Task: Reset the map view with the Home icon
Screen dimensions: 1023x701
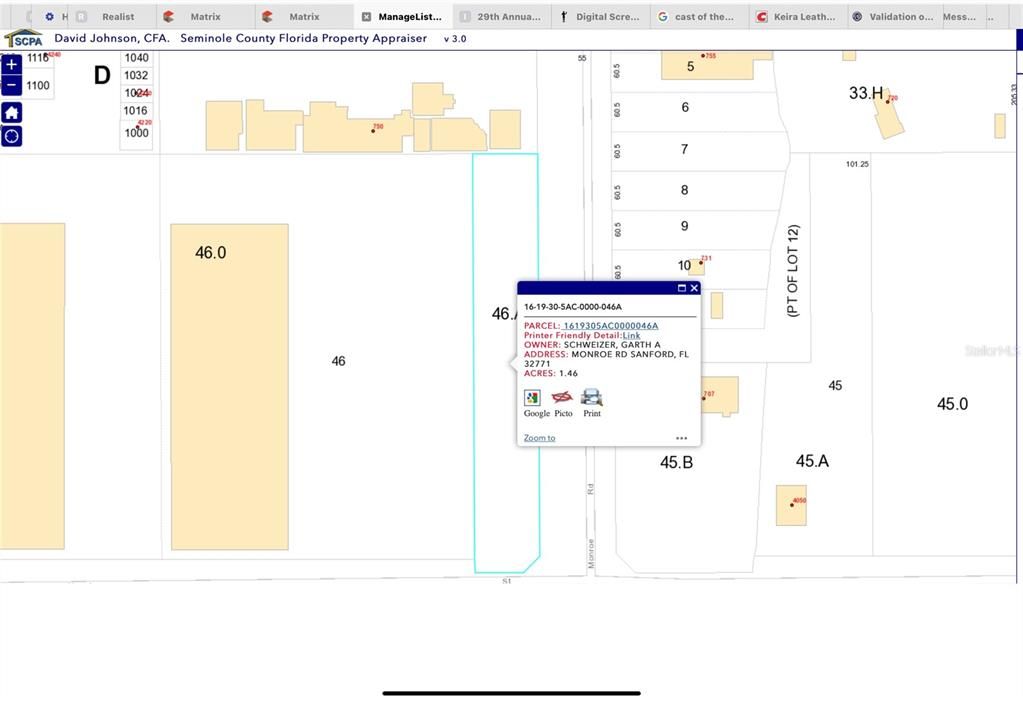Action: 11,112
